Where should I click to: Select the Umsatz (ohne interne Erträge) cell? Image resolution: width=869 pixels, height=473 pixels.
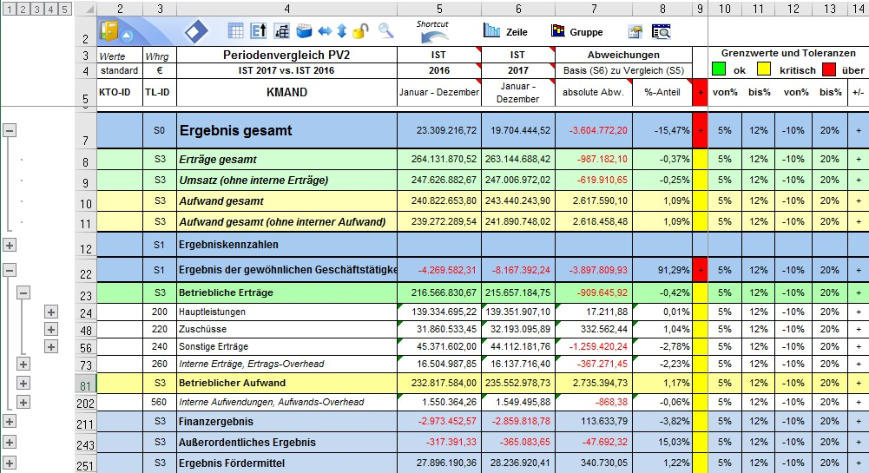coord(287,180)
